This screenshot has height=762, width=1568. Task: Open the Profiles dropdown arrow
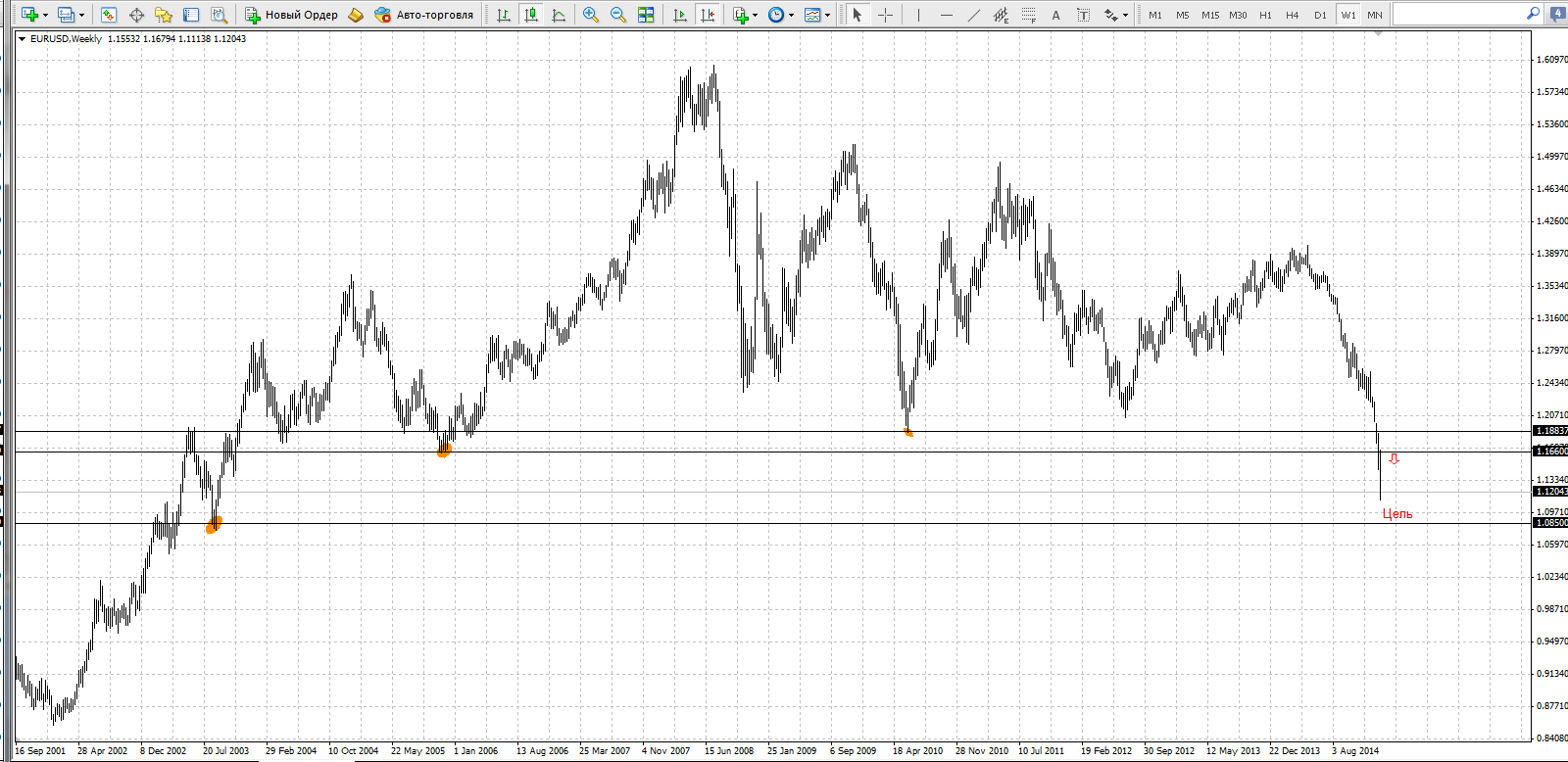coord(81,15)
